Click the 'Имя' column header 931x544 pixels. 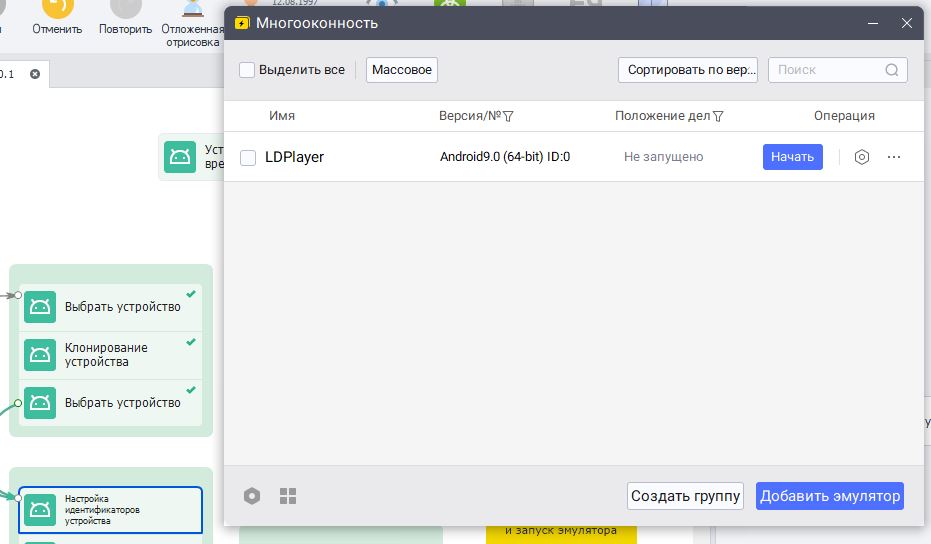point(282,116)
